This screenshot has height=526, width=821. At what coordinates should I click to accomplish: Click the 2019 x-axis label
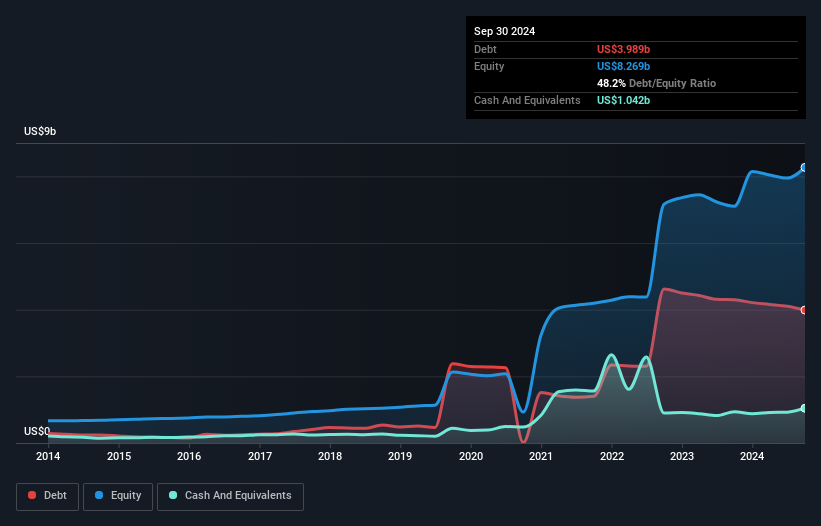pyautogui.click(x=400, y=456)
